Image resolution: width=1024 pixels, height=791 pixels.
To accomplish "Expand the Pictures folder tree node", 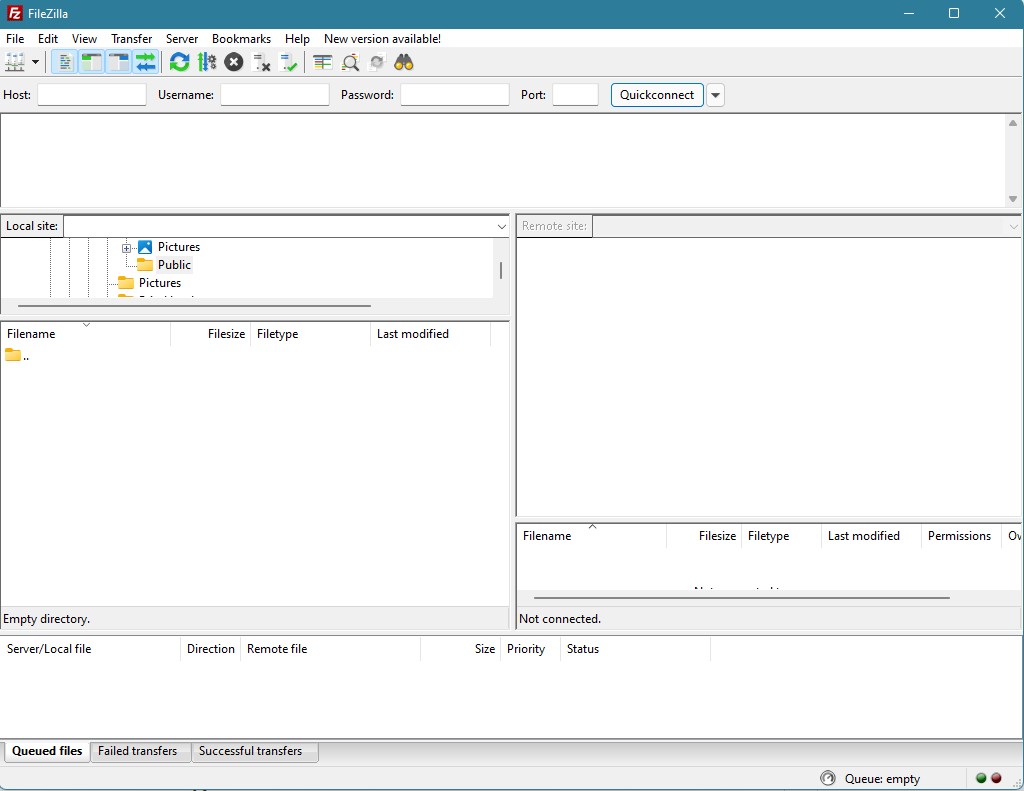I will tap(127, 247).
